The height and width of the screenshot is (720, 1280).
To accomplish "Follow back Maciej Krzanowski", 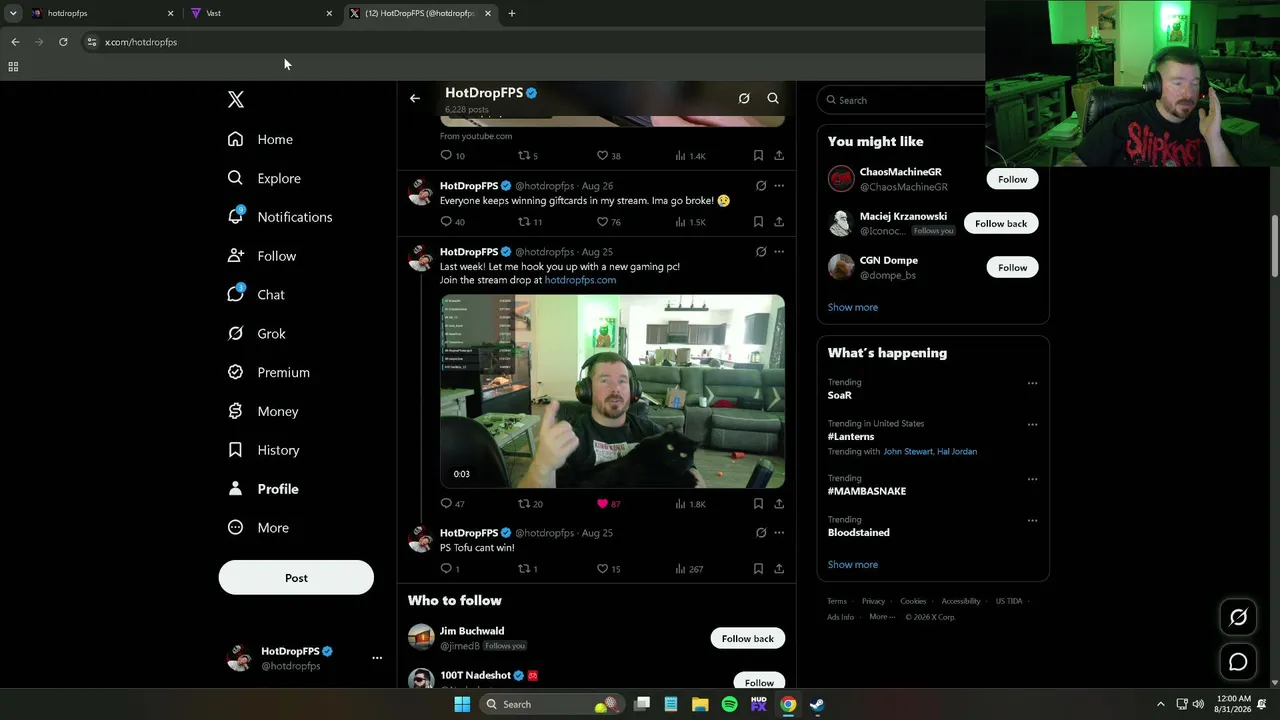I will click(1001, 223).
